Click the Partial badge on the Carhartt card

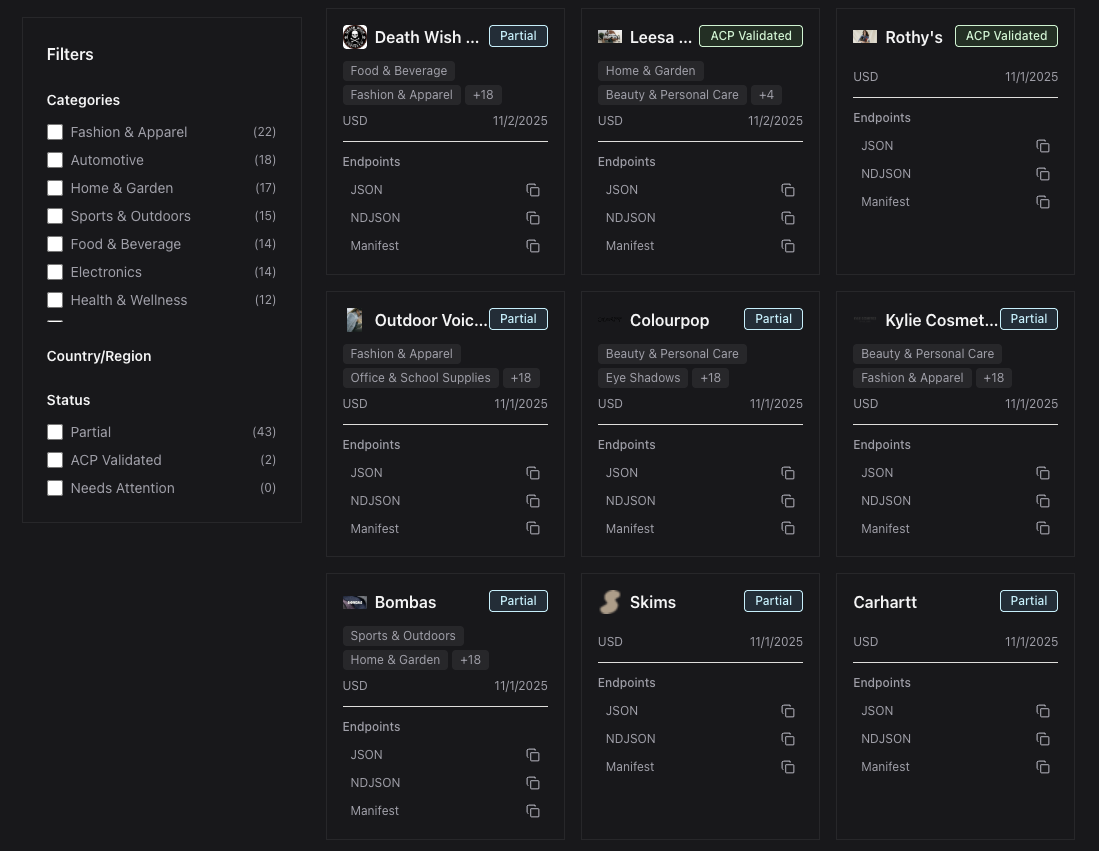pyautogui.click(x=1029, y=601)
